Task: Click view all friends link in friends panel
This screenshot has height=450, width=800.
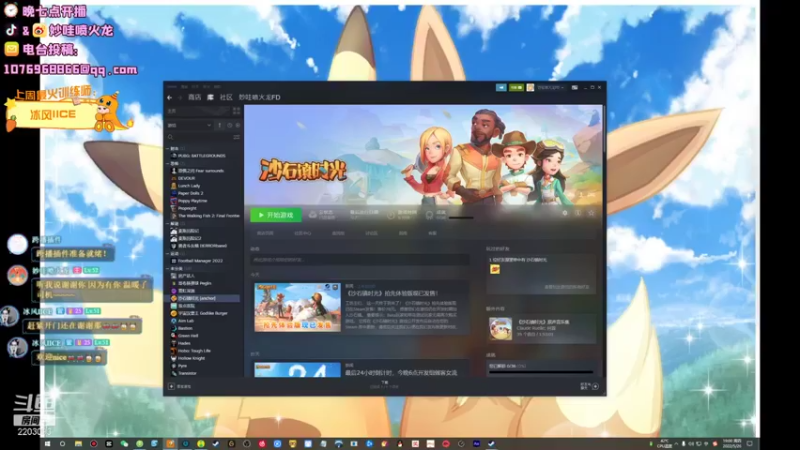Action: click(566, 287)
